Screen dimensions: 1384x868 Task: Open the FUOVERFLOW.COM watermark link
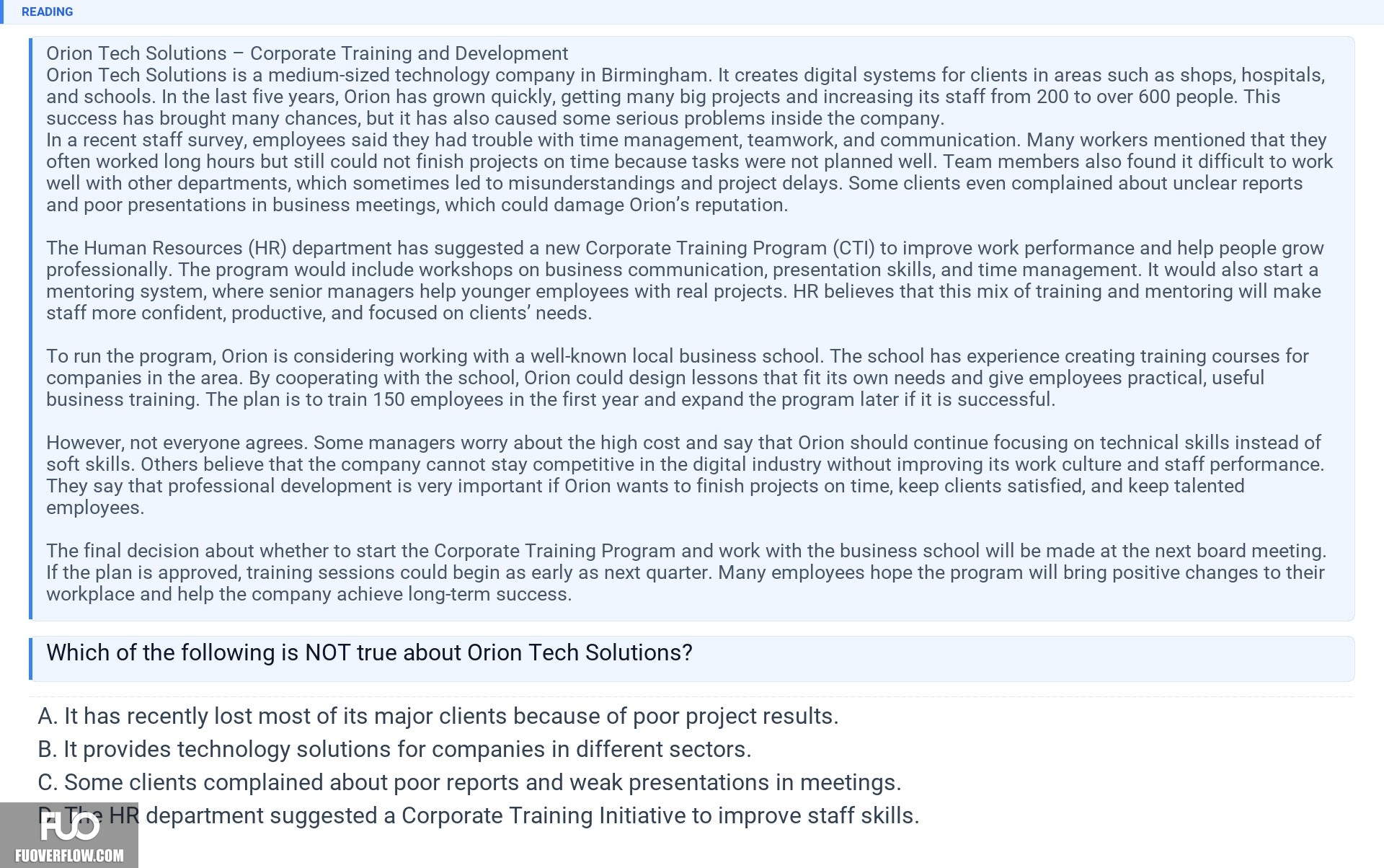[x=69, y=856]
